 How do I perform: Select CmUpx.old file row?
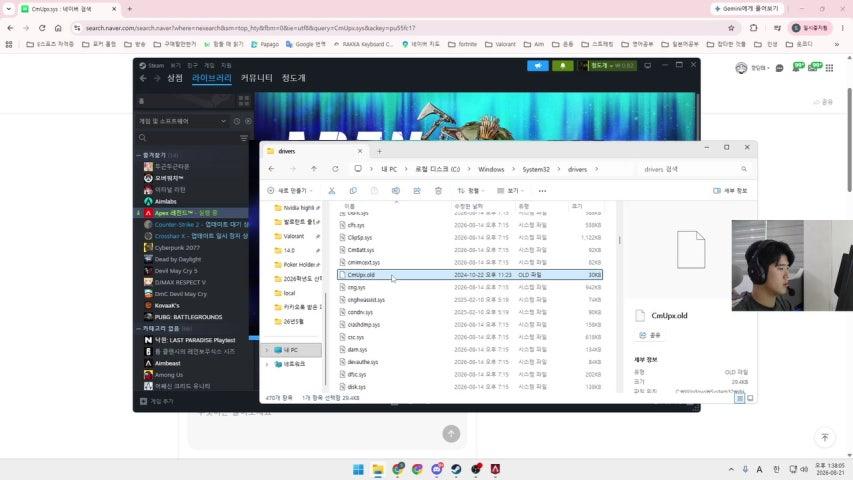click(x=470, y=275)
